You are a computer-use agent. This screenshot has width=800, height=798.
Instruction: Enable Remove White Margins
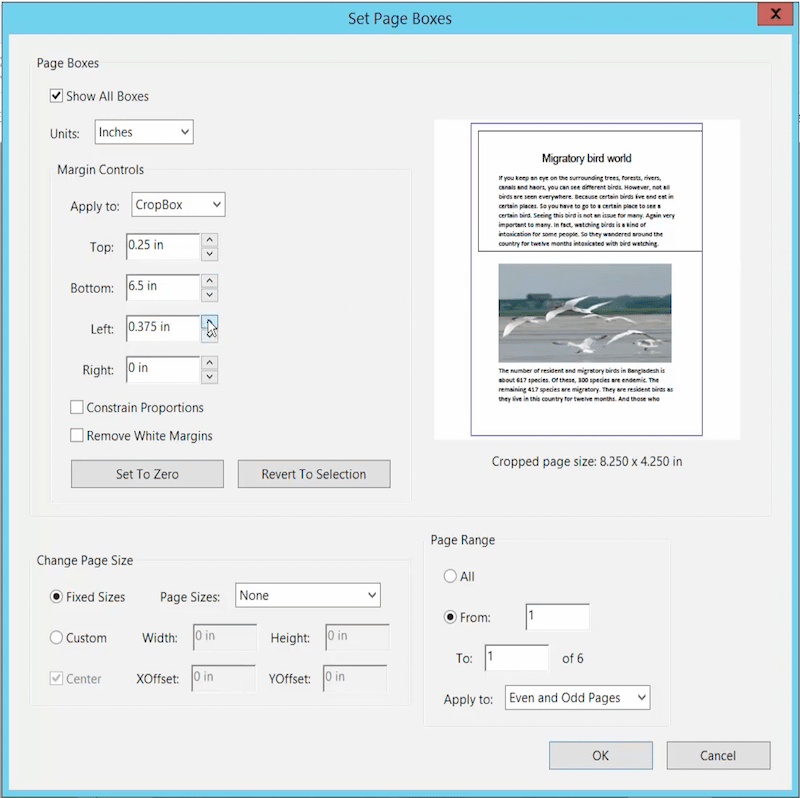[77, 435]
